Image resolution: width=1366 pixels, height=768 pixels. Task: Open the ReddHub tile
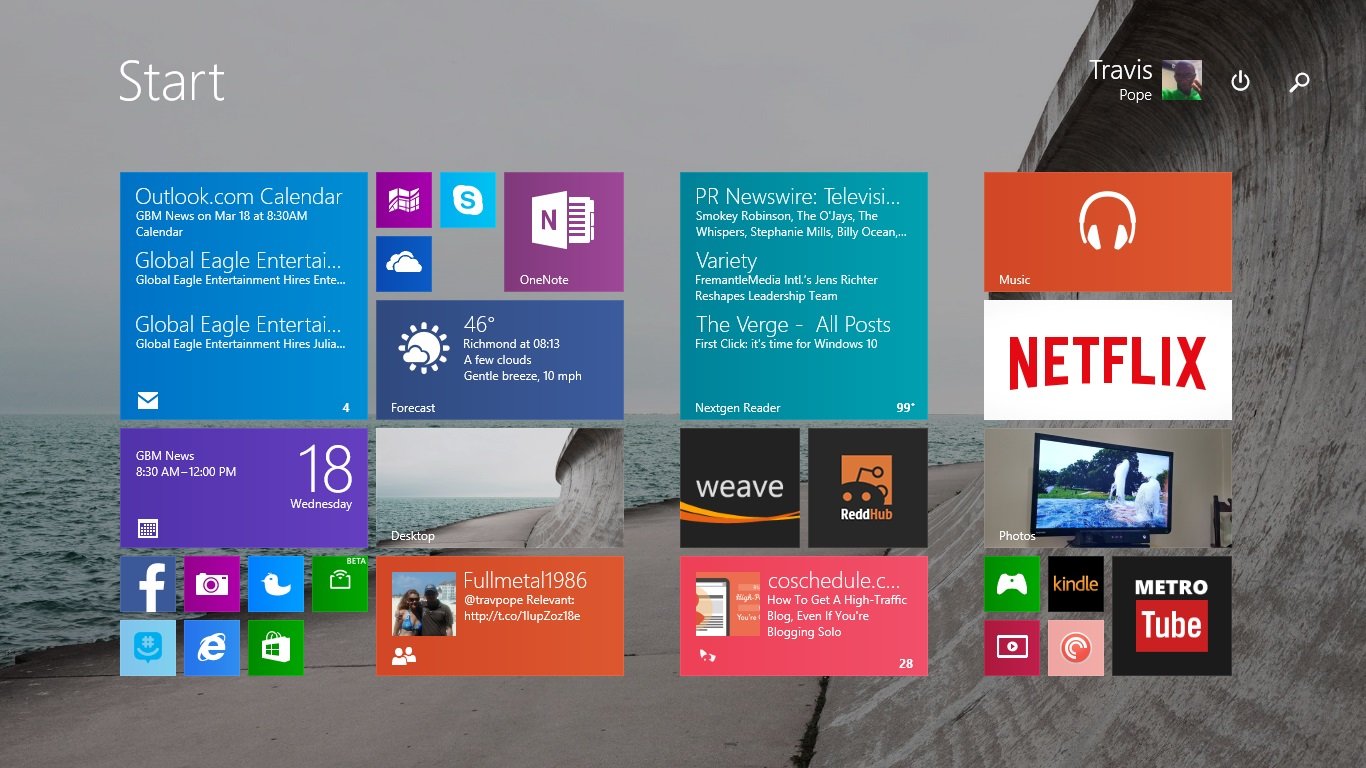[868, 488]
